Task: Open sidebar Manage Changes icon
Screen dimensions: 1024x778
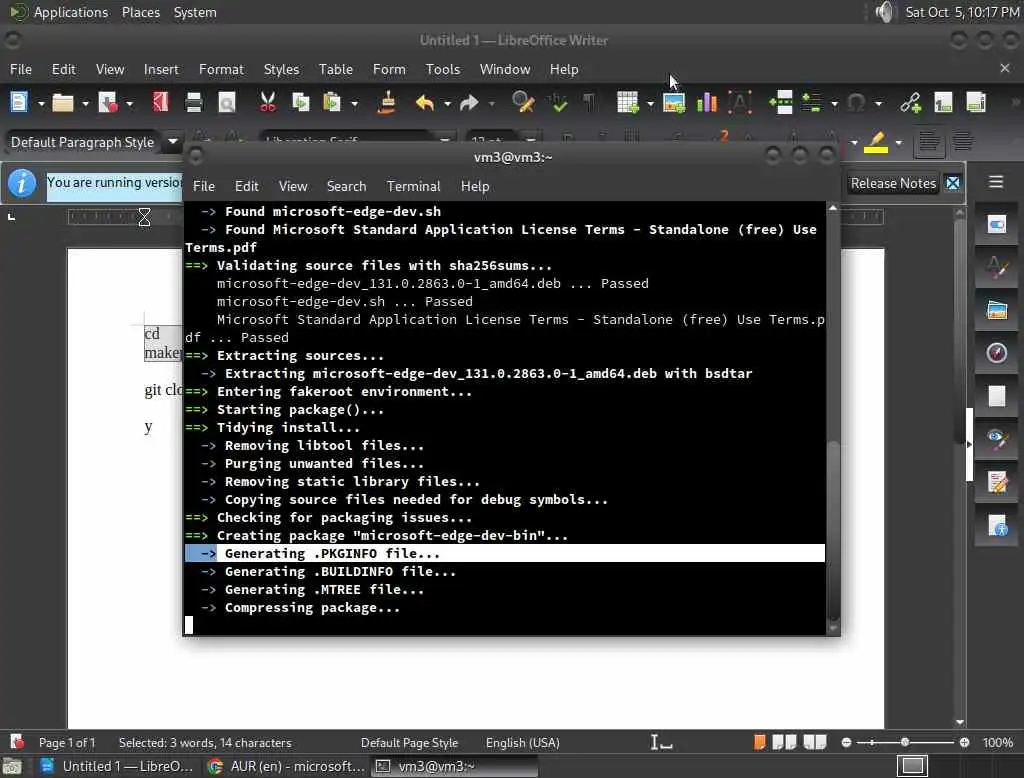Action: coord(997,482)
